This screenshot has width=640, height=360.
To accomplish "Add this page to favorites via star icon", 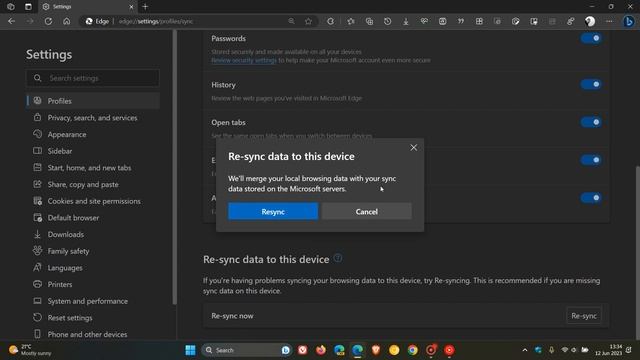I will tap(309, 21).
